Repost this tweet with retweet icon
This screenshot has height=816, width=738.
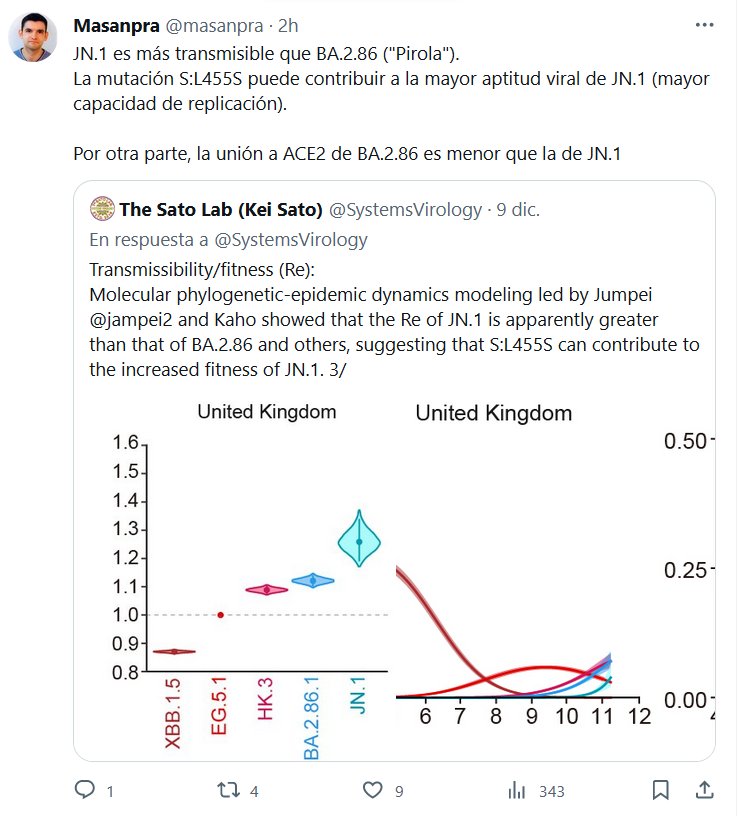(229, 791)
